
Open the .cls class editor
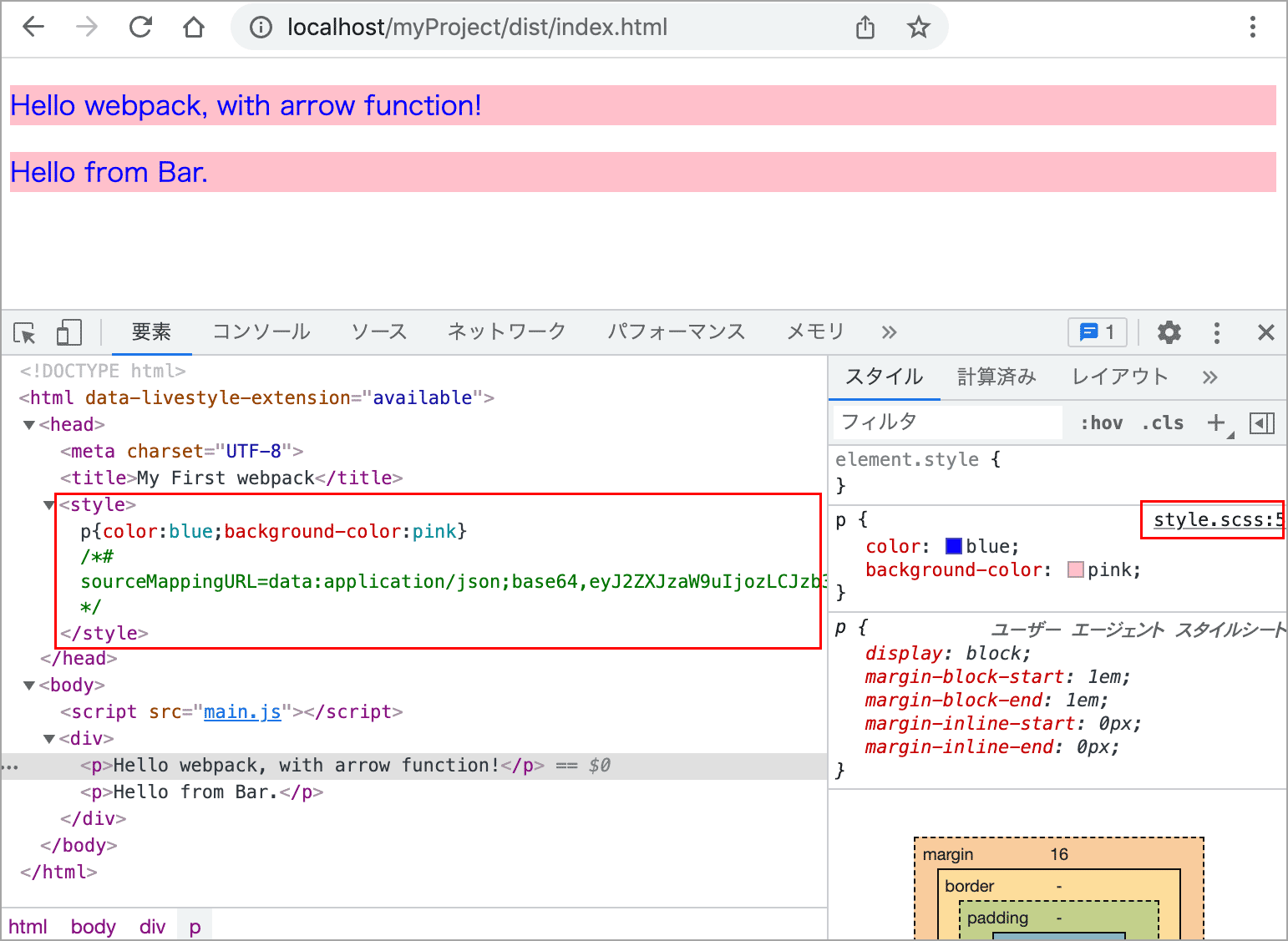point(1163,423)
